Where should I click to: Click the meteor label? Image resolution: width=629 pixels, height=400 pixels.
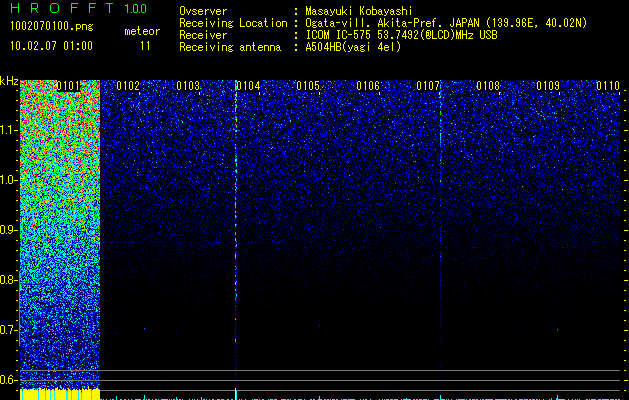(x=142, y=31)
